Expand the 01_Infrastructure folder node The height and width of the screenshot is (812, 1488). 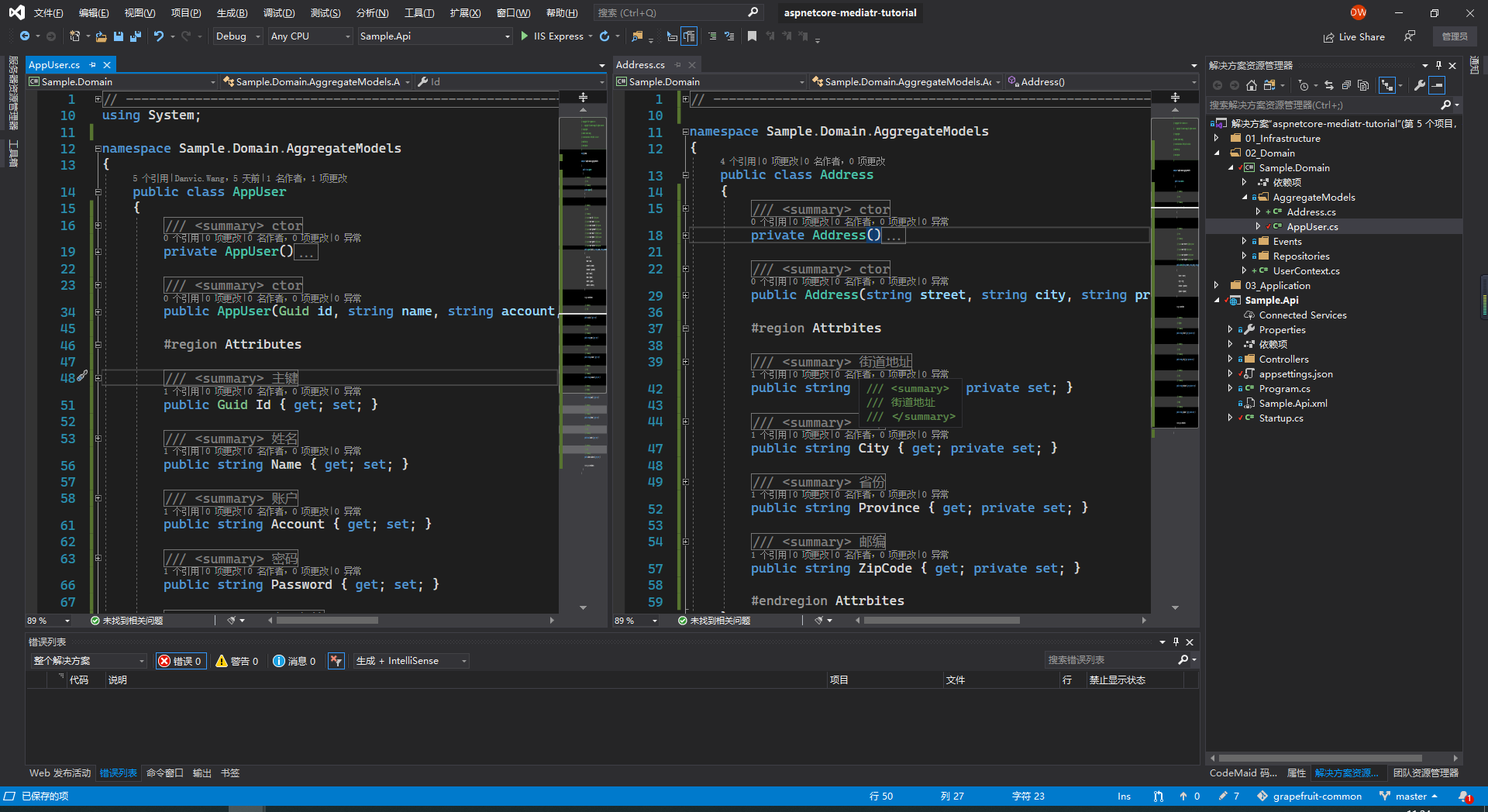click(1217, 139)
